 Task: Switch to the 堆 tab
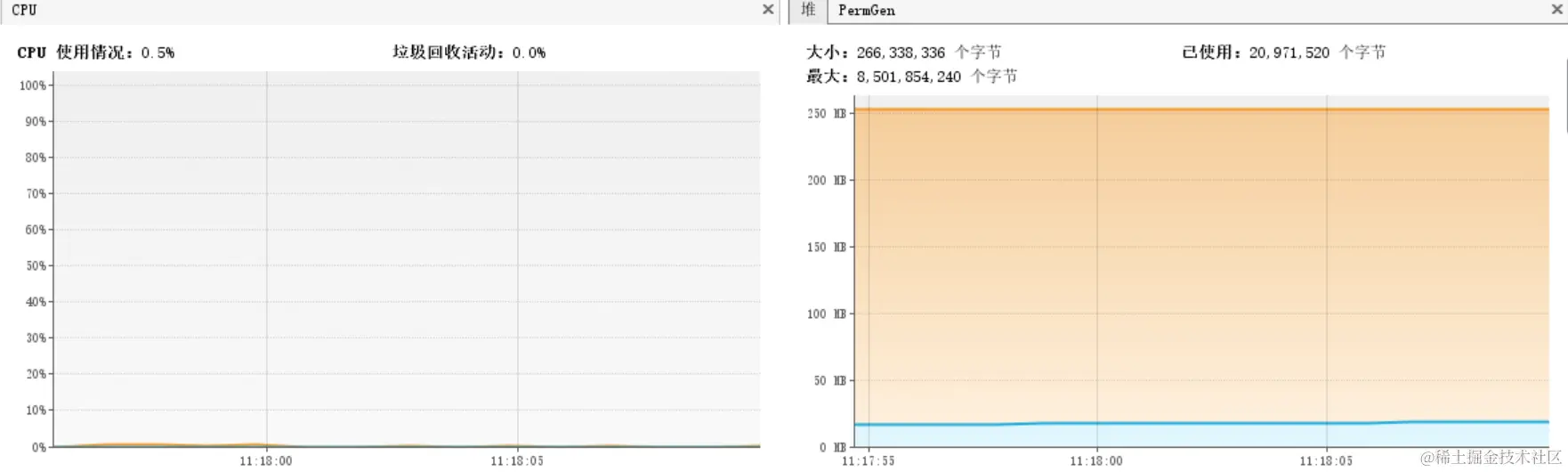pyautogui.click(x=808, y=10)
